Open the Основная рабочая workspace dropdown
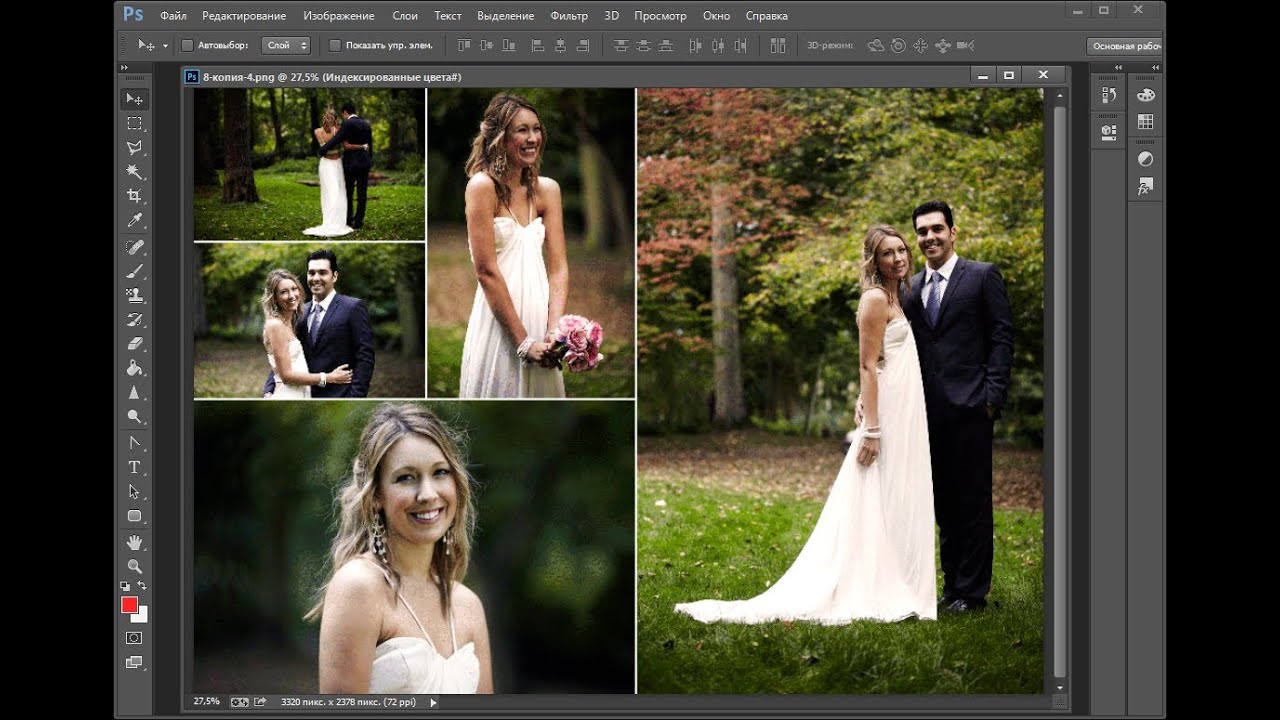This screenshot has height=720, width=1280. (x=1124, y=46)
